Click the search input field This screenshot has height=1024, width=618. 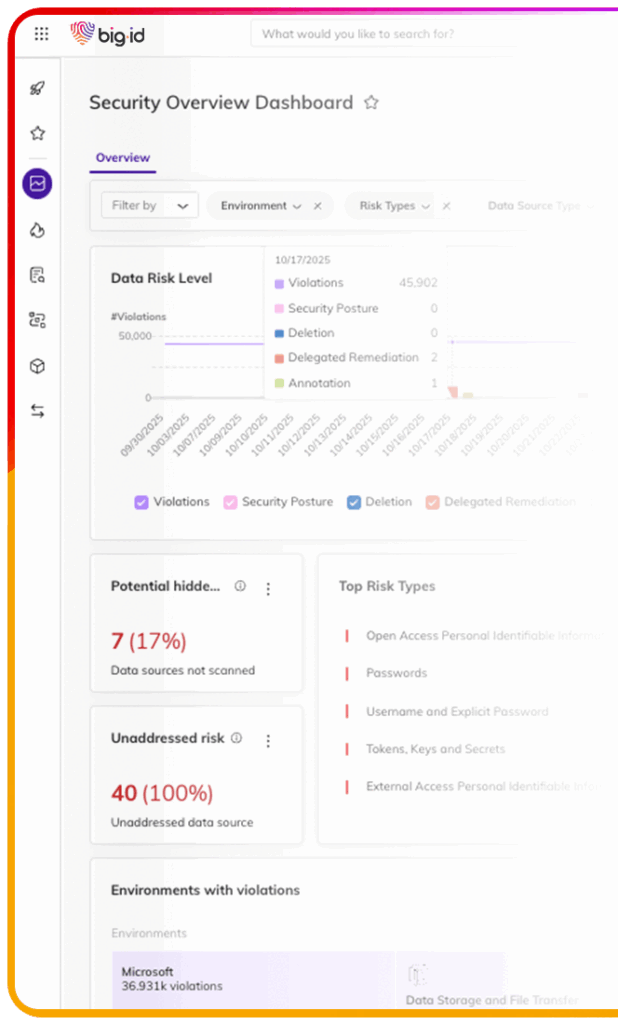tap(380, 34)
